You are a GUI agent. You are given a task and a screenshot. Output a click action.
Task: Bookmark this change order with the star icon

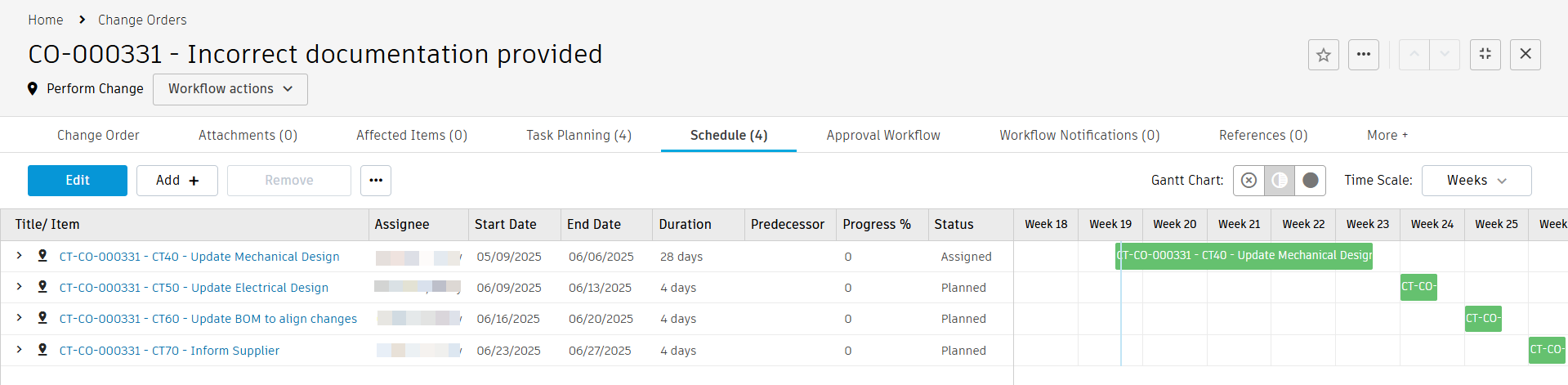[x=1323, y=55]
